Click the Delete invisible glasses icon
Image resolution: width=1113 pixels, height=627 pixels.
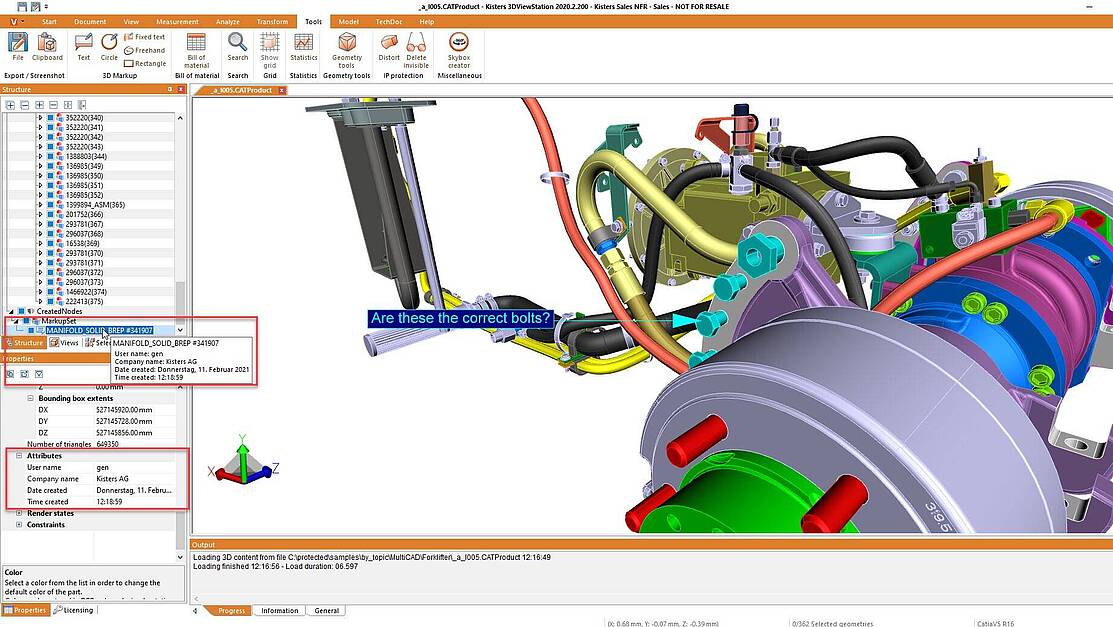[416, 42]
